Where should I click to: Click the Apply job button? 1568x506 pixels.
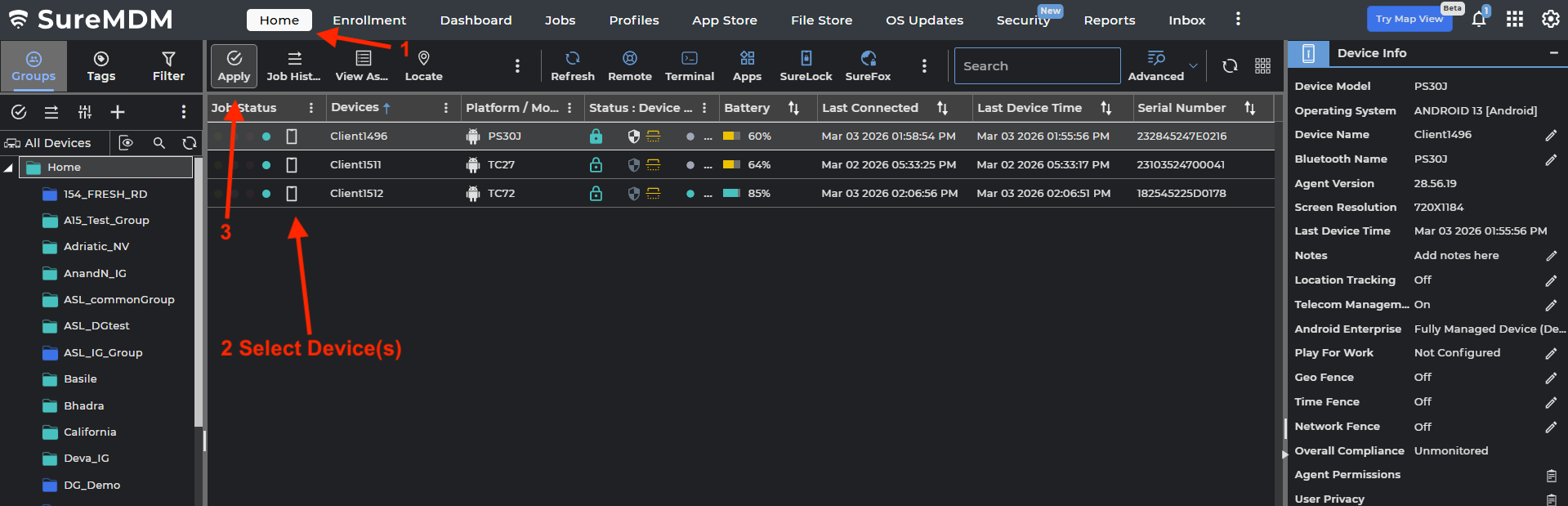[234, 65]
